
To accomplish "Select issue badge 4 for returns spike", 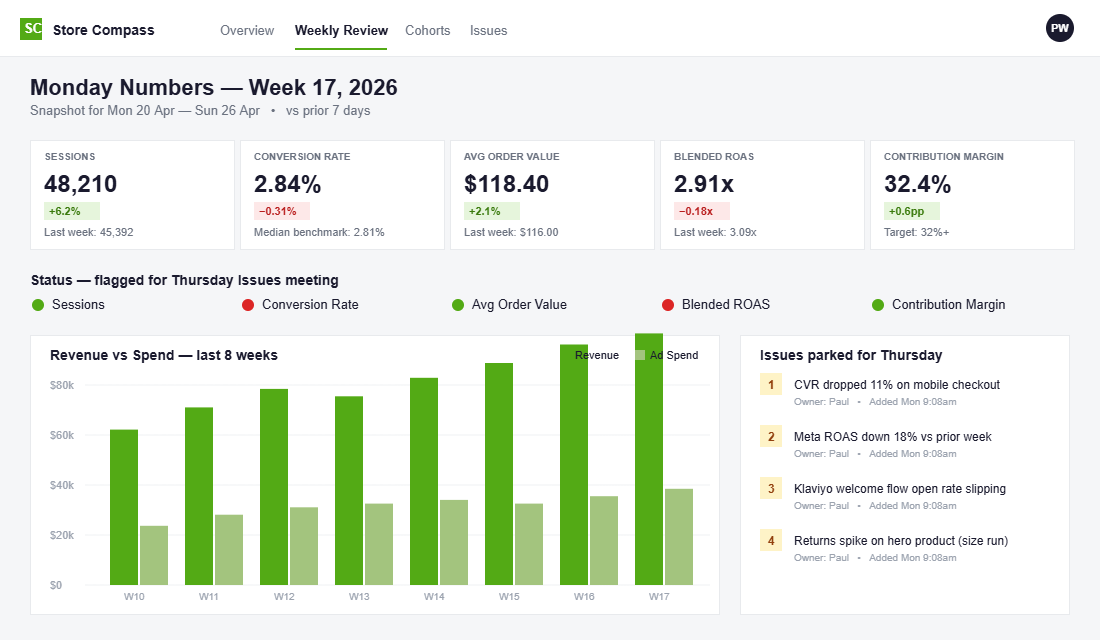I will pos(770,540).
